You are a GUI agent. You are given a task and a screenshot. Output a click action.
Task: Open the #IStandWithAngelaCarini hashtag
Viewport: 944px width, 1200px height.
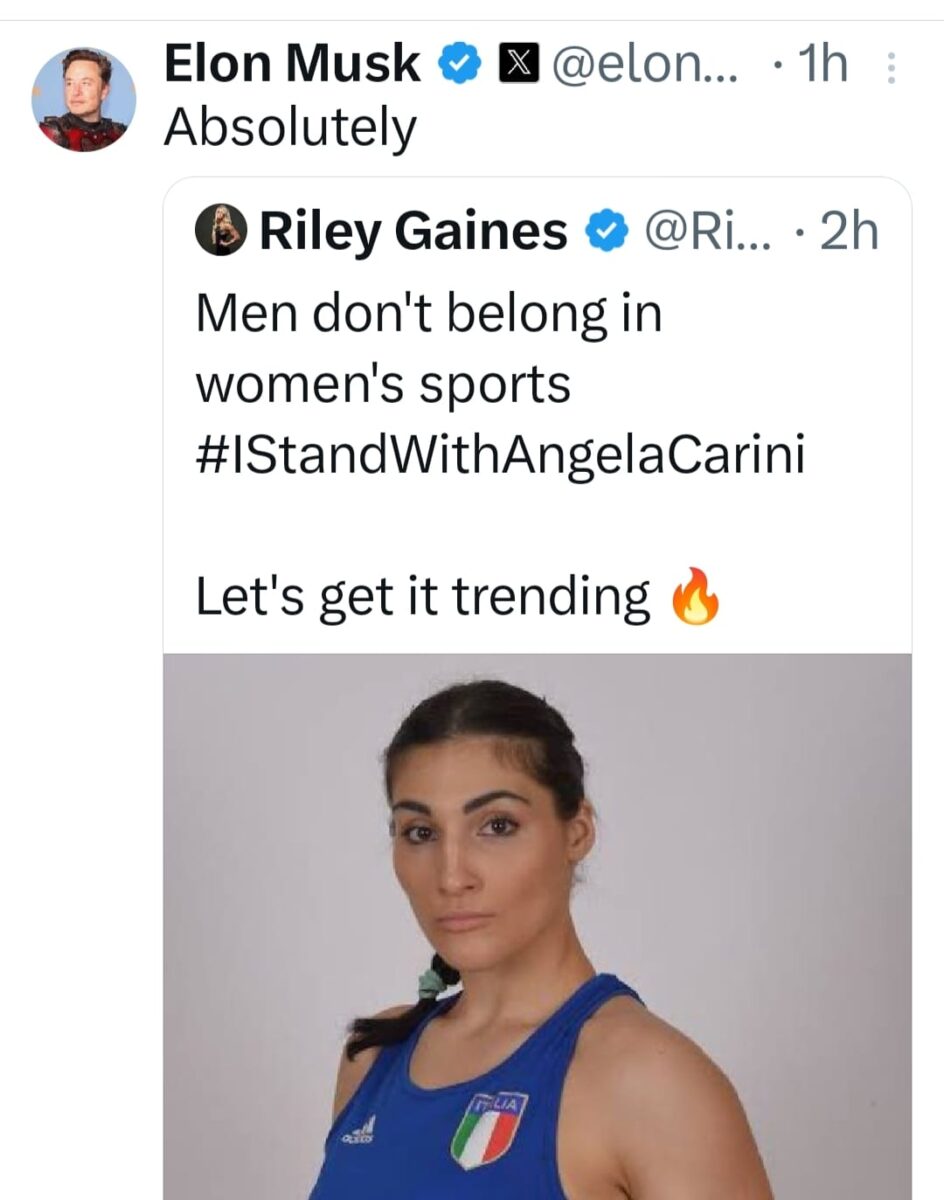pos(500,456)
